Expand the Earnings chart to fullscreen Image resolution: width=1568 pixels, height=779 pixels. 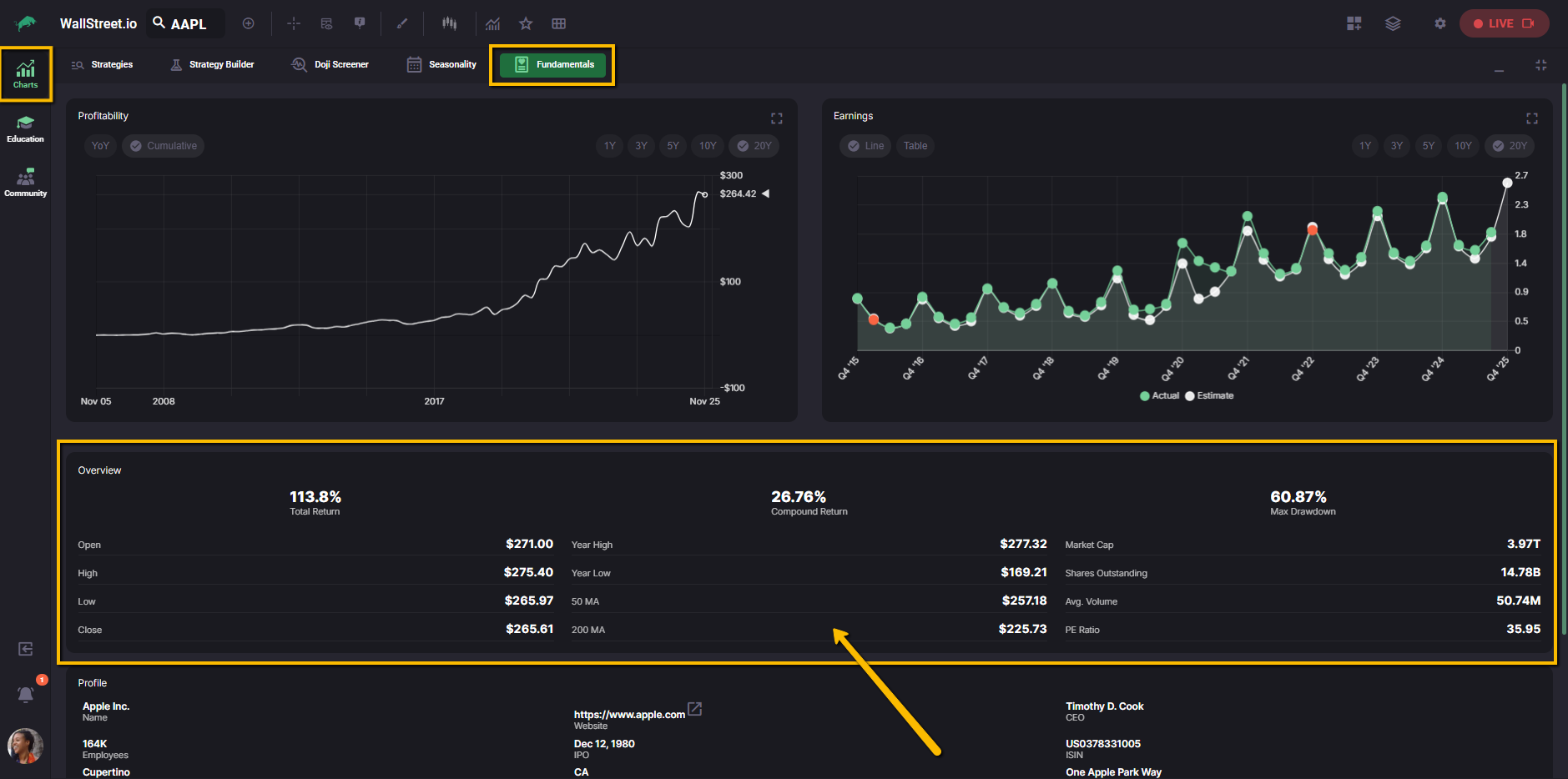pyautogui.click(x=1531, y=118)
